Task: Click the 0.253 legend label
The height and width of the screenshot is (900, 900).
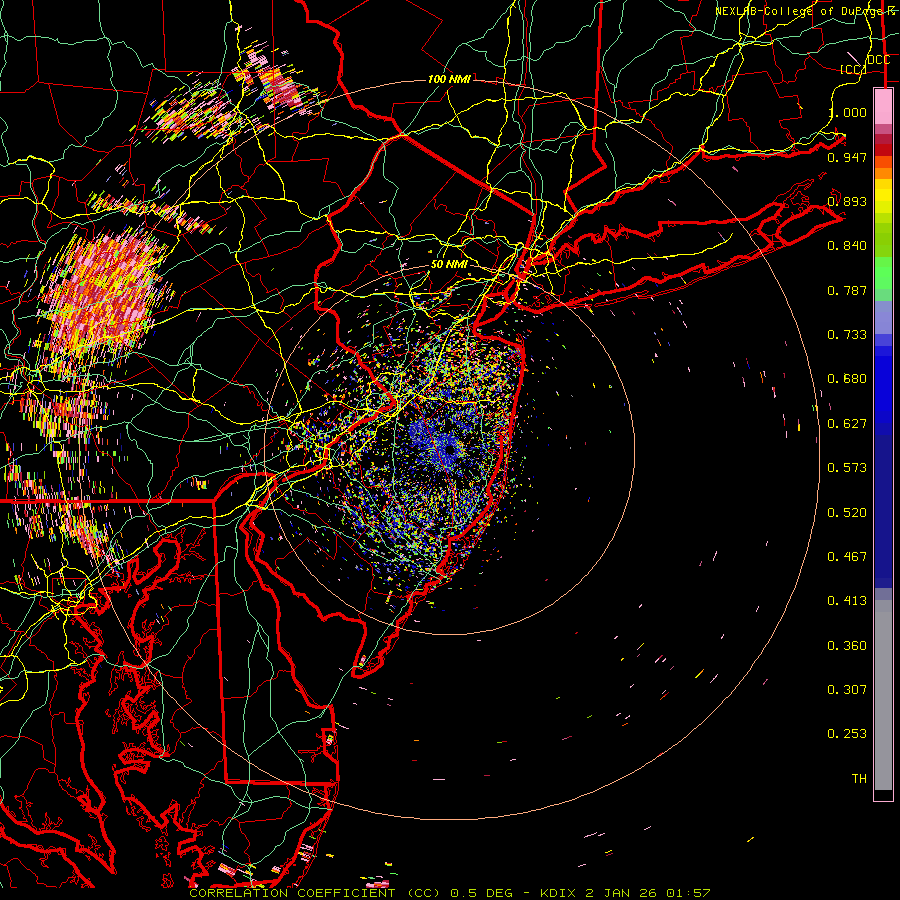Action: (847, 734)
